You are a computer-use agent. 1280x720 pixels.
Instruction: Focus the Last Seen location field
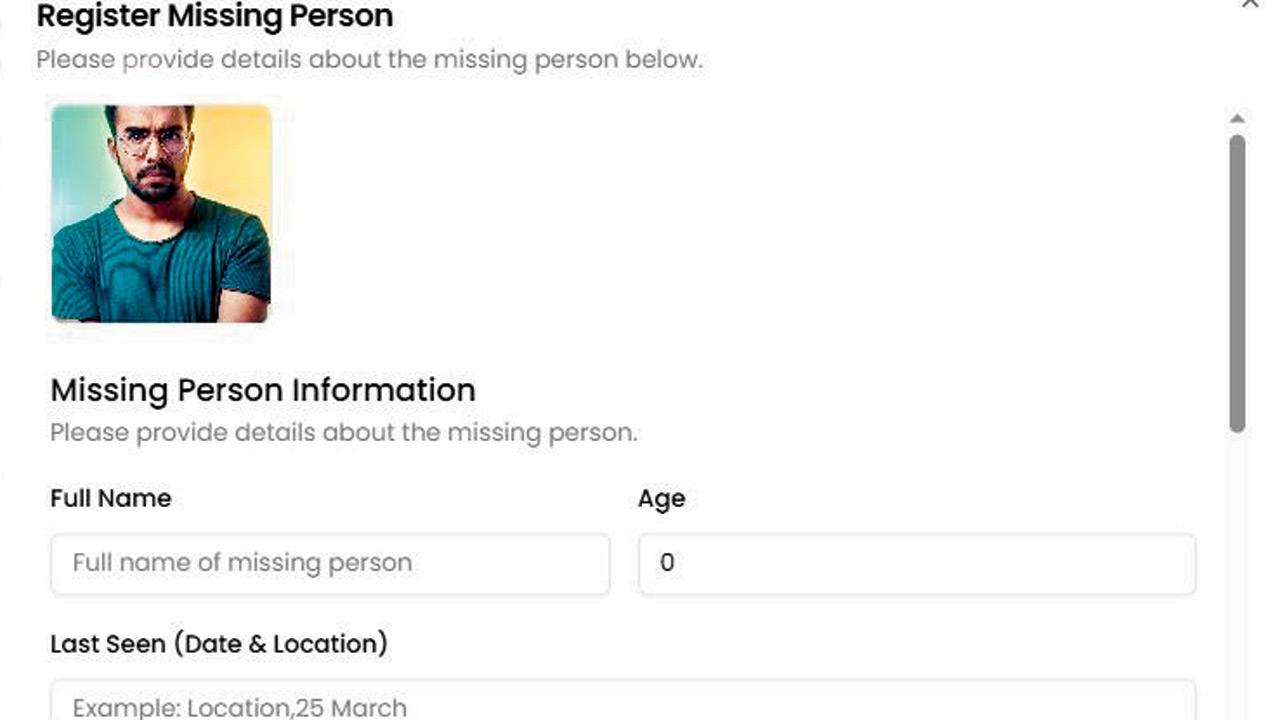click(623, 700)
